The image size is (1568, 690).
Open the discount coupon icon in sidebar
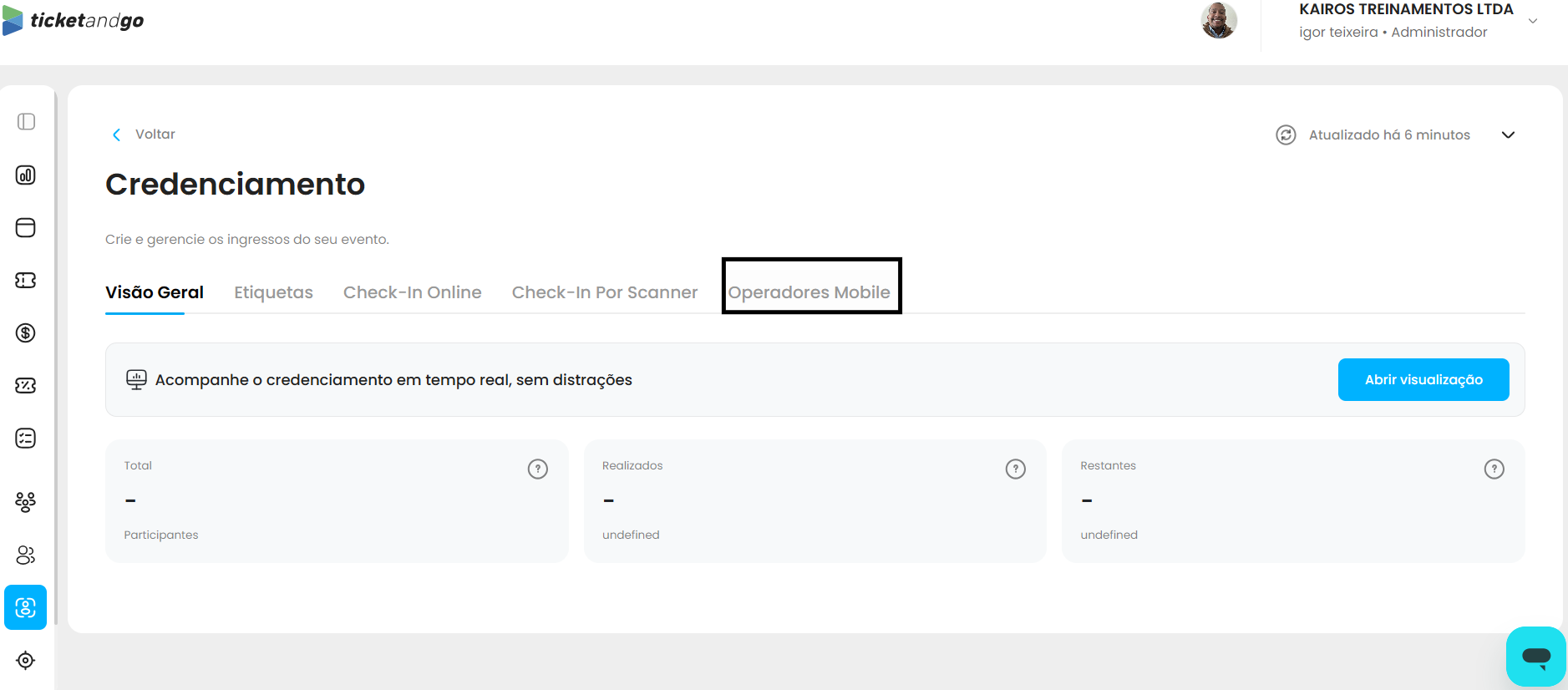click(26, 385)
